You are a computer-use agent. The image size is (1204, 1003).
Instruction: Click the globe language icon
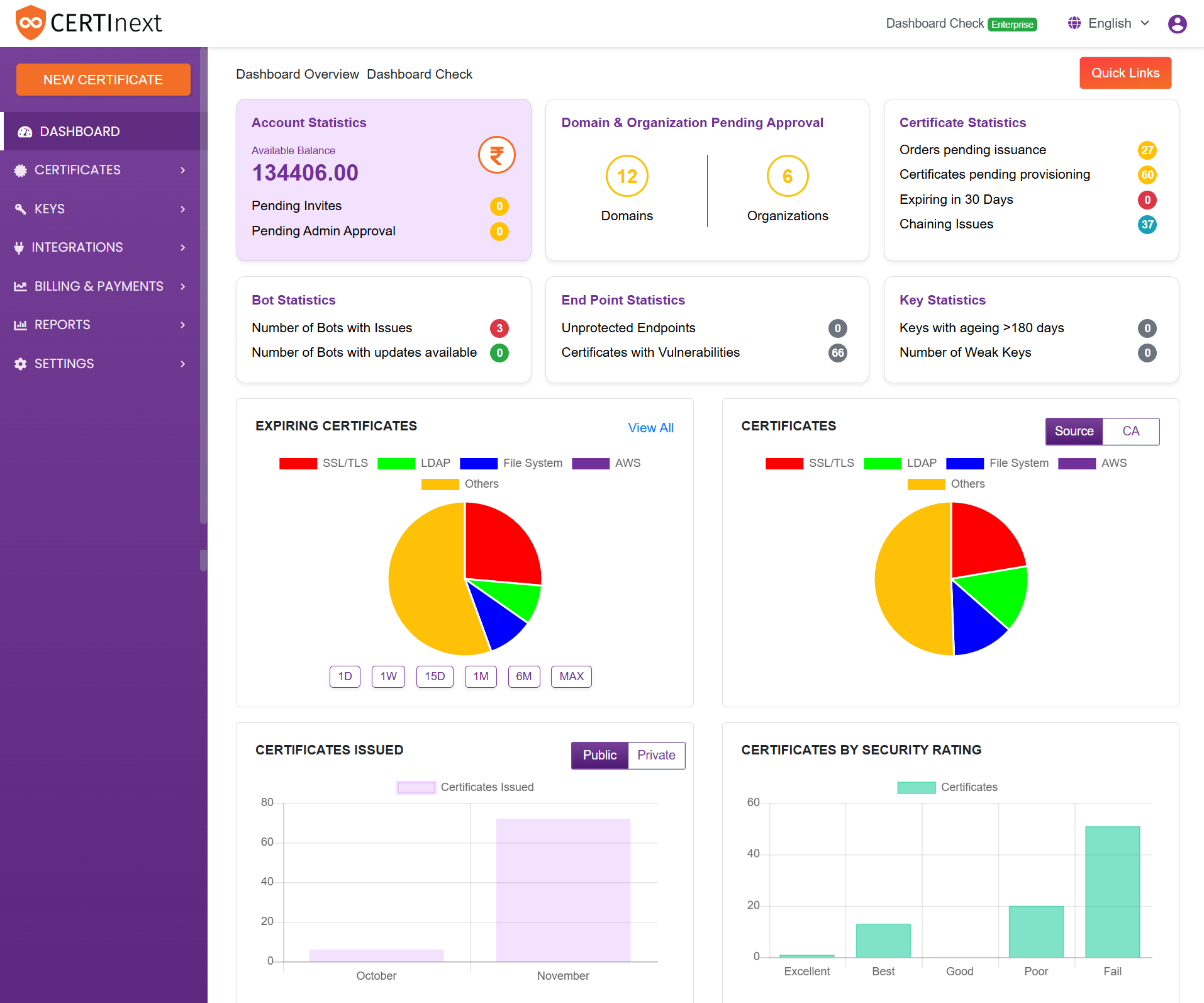tap(1074, 23)
